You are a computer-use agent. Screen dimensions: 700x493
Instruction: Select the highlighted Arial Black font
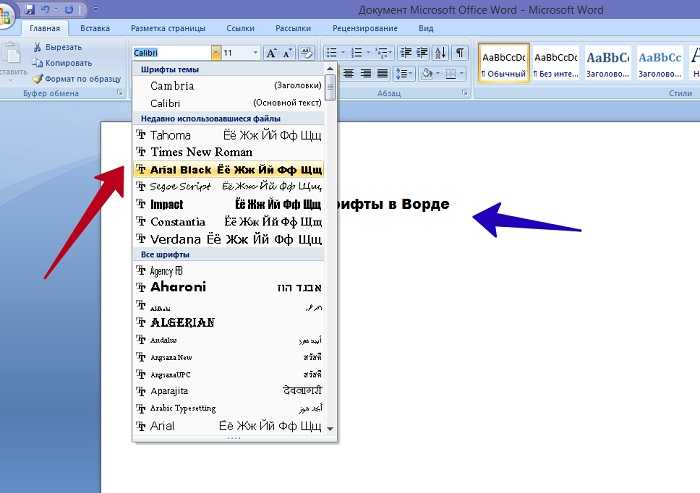[x=229, y=170]
